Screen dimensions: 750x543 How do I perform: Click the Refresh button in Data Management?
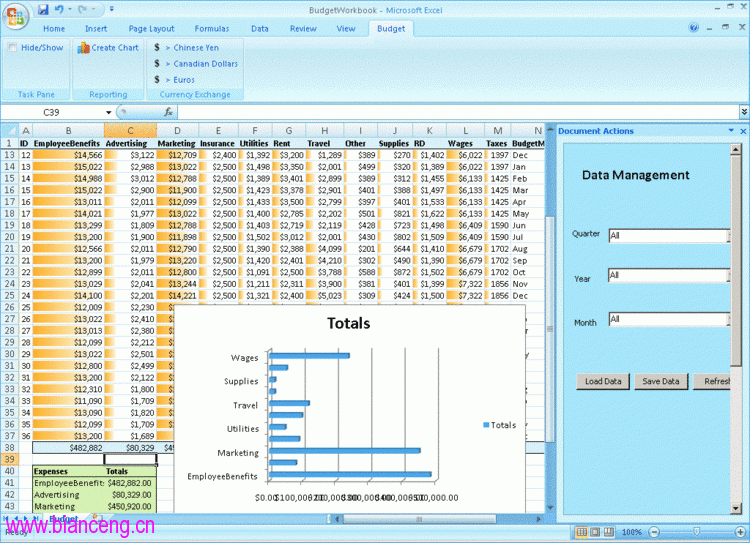[x=712, y=381]
